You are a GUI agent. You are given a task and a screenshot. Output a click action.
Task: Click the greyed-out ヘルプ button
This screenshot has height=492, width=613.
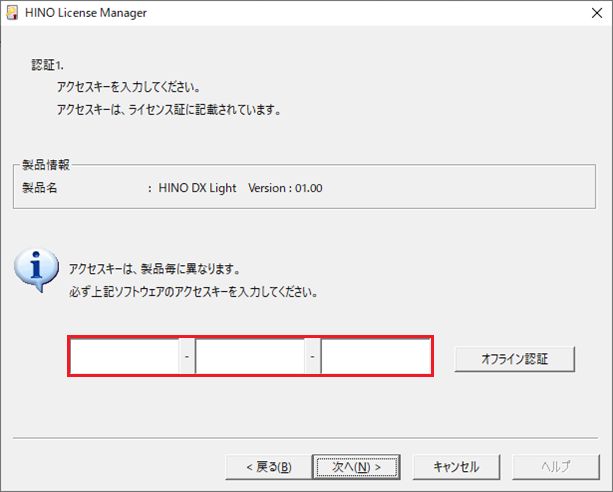[556, 467]
